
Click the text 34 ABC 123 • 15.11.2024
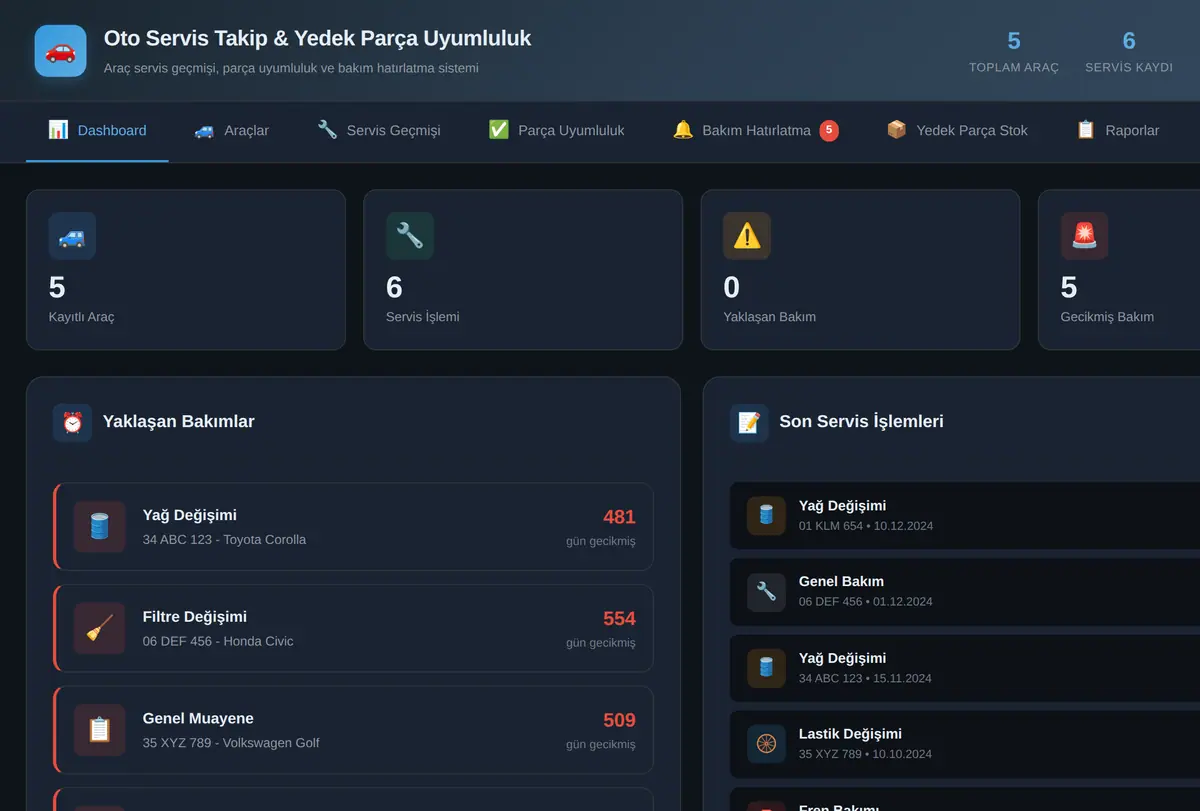click(865, 678)
